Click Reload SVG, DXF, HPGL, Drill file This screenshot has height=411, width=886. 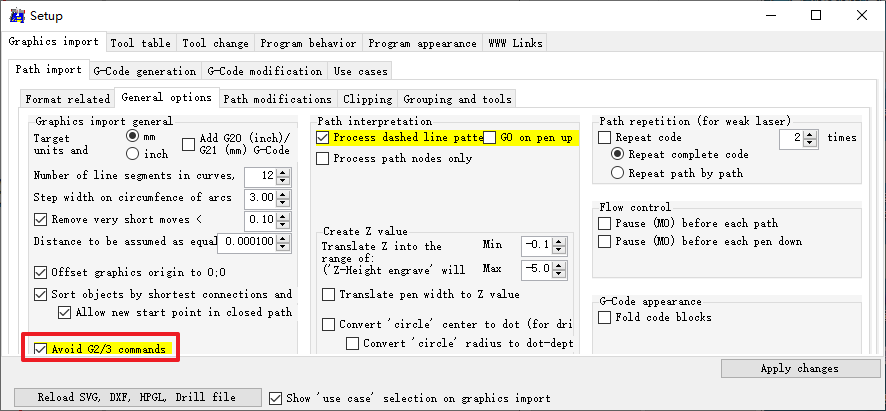[x=137, y=397]
